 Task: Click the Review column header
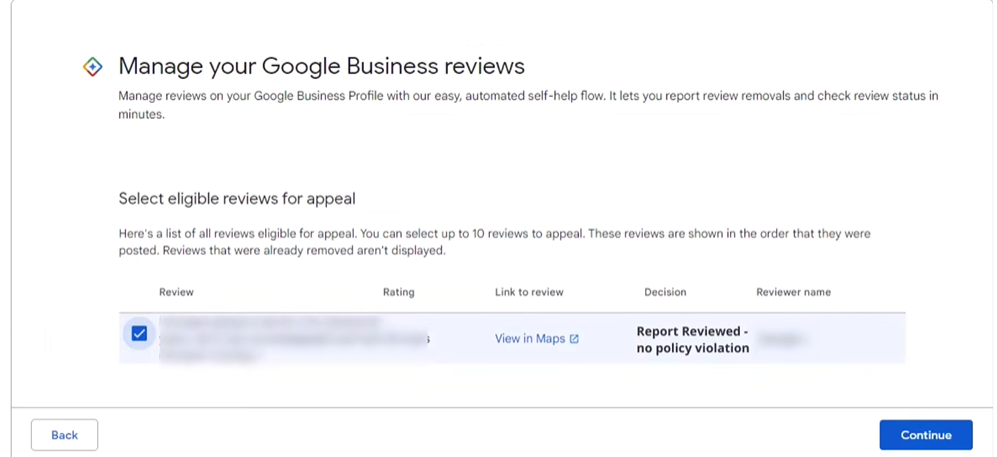176,292
